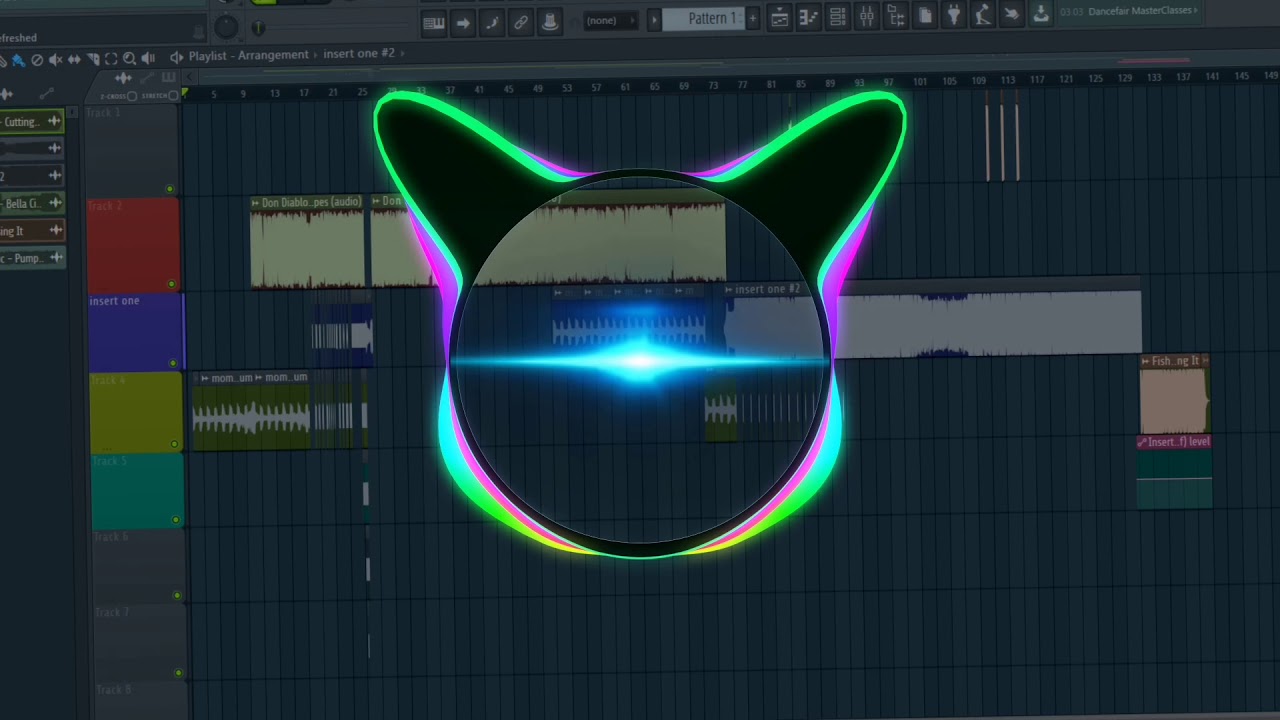The image size is (1280, 720).
Task: Mute Track 2 with its green dot
Action: pos(171,284)
